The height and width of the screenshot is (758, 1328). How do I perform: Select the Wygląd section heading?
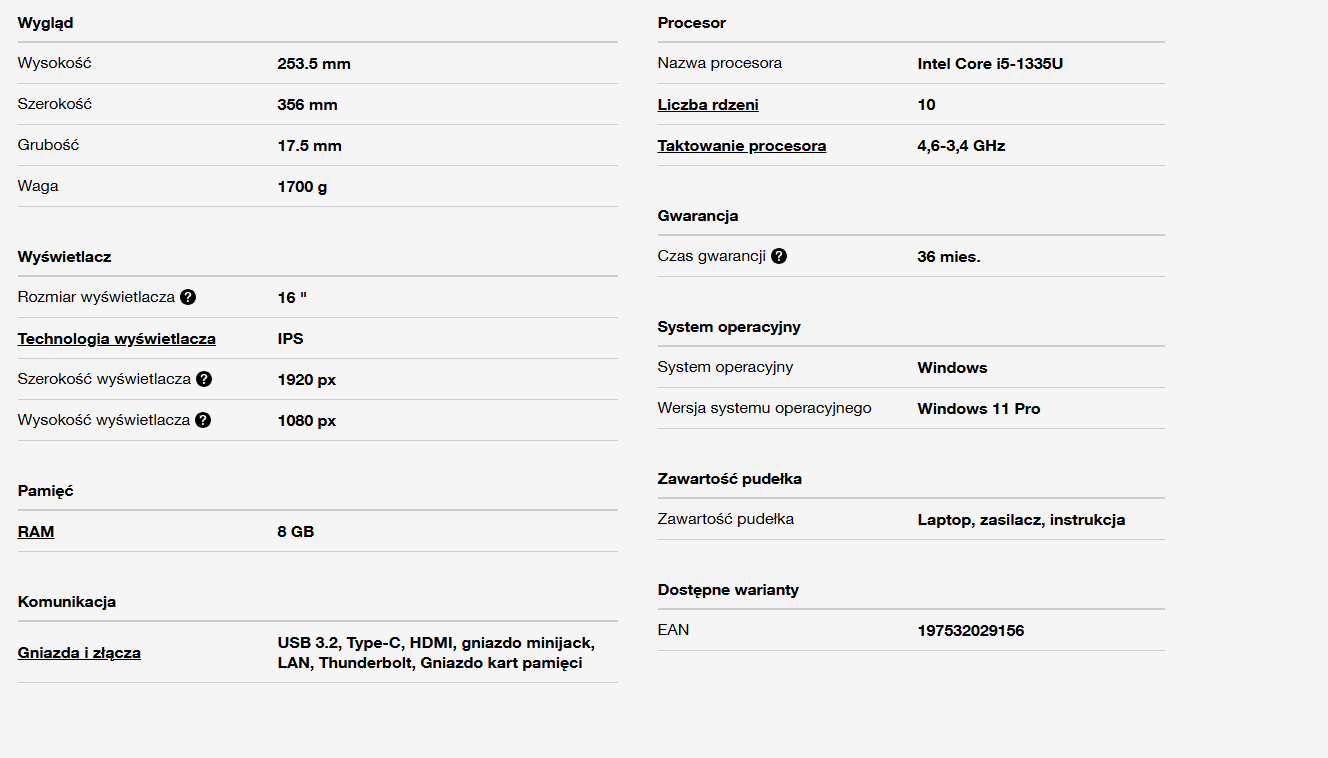pos(46,23)
